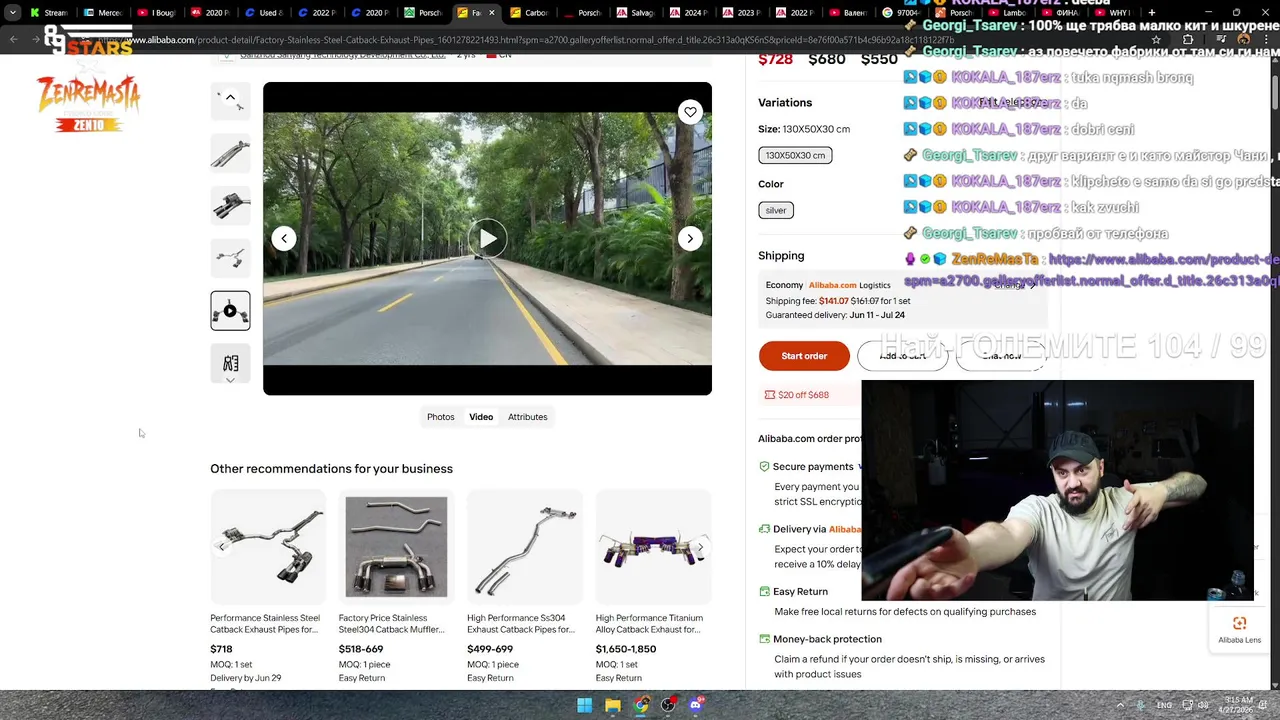
Task: Choose the silver color option
Action: tap(776, 210)
